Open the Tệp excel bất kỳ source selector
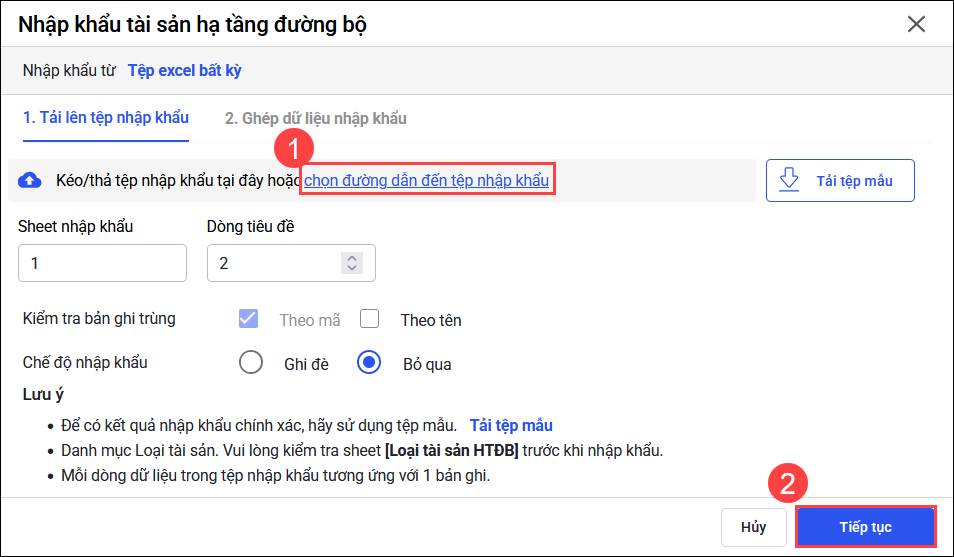This screenshot has width=954, height=557. [184, 70]
